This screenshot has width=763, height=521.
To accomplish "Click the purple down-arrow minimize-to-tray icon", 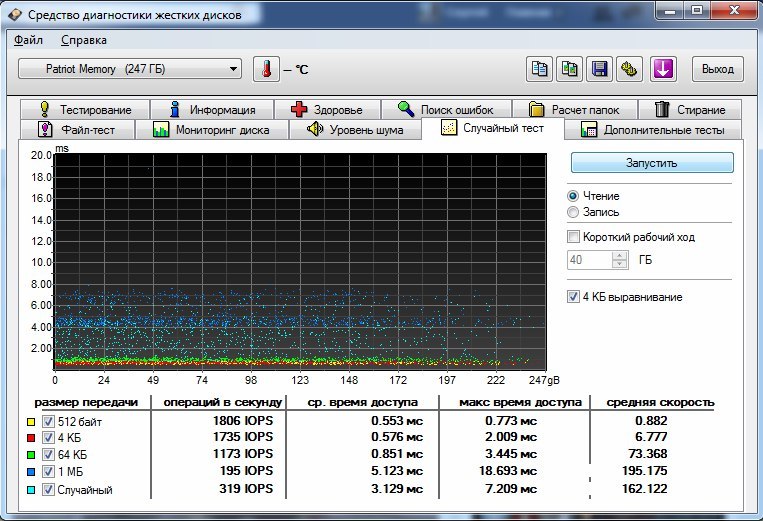I will click(x=665, y=69).
